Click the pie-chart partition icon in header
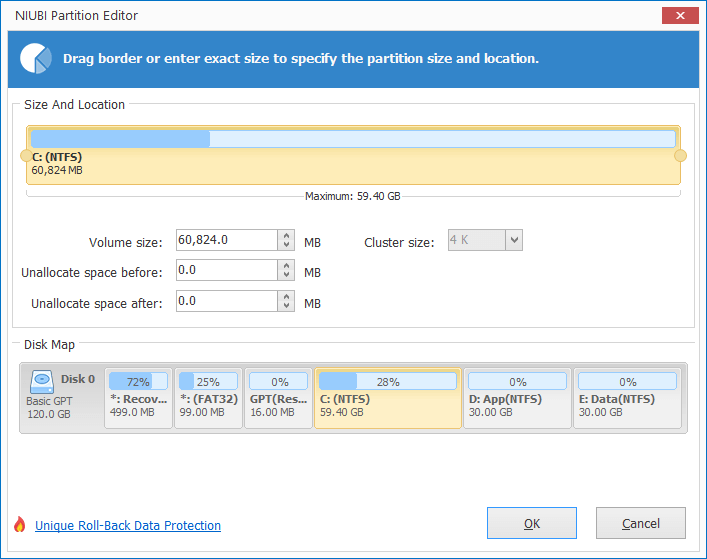This screenshot has height=559, width=707. [x=36, y=59]
